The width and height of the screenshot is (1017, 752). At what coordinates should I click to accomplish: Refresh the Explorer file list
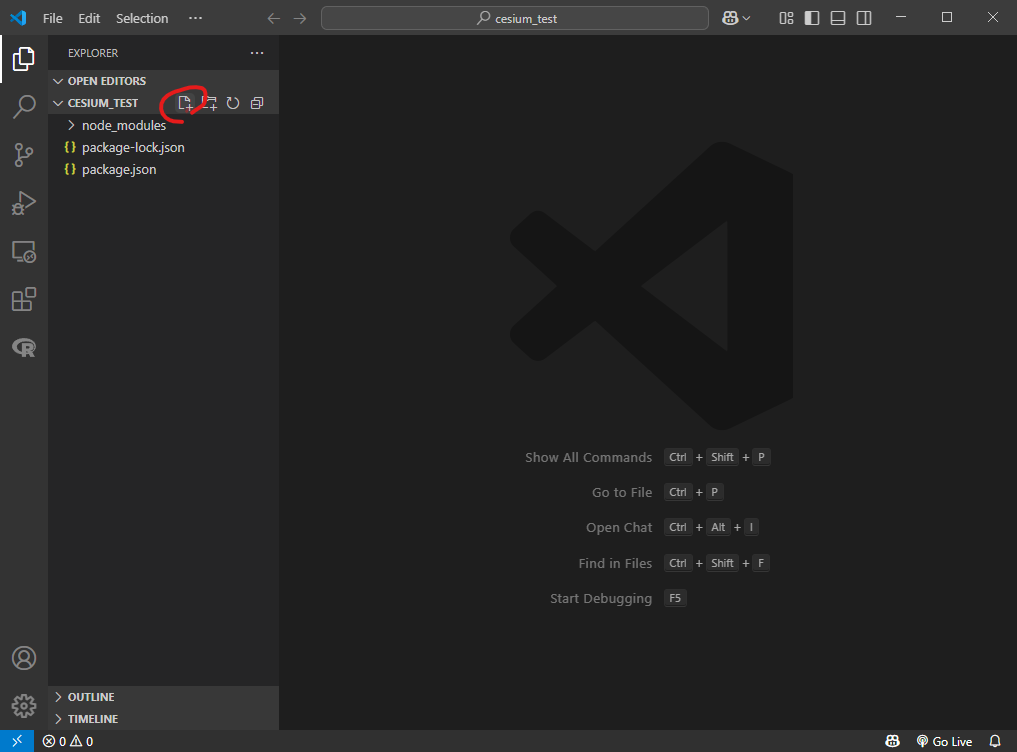[x=233, y=102]
